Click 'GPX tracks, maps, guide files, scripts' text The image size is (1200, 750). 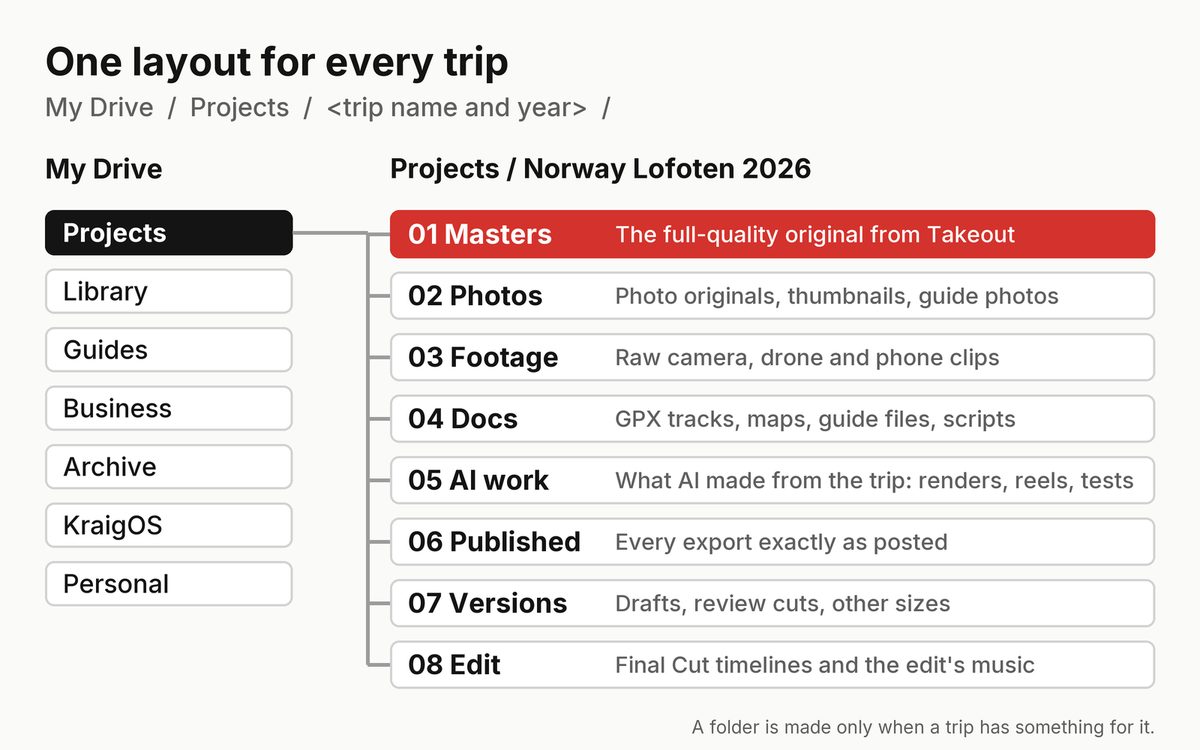pos(815,419)
